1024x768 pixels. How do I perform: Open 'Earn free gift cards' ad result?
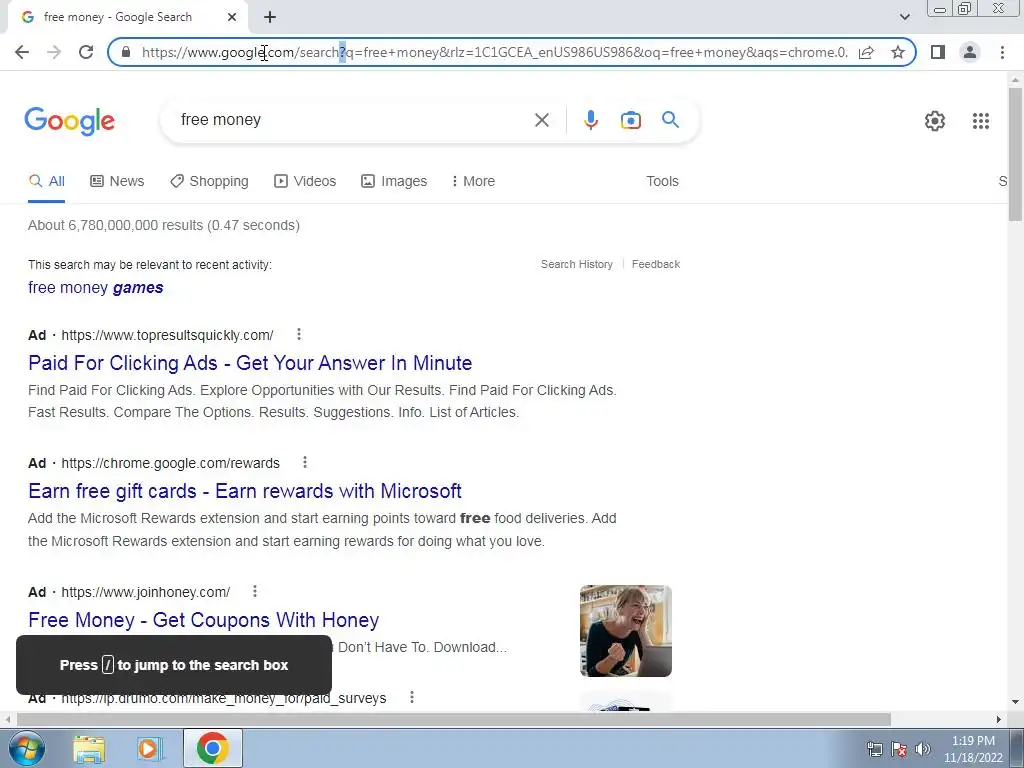point(245,490)
